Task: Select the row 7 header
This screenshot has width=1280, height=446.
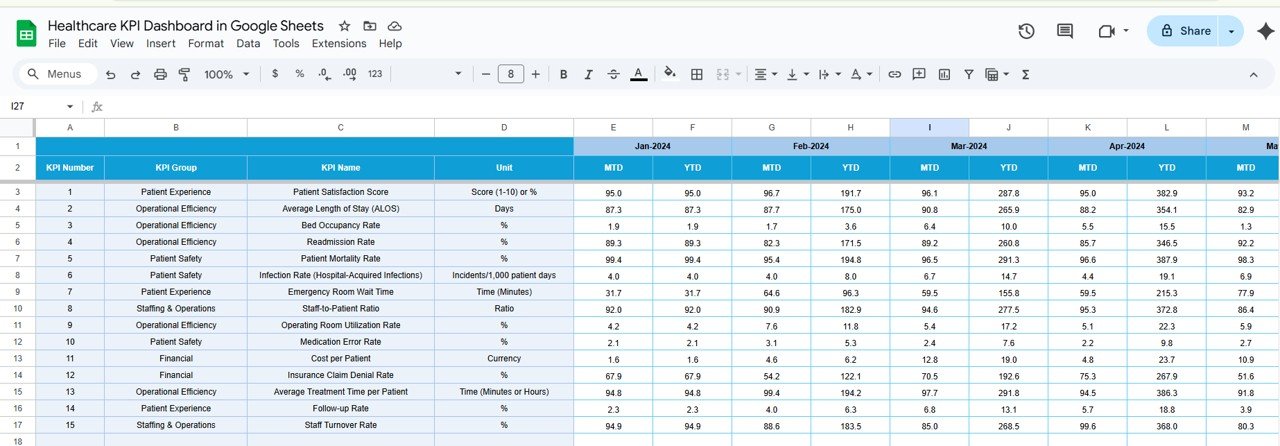Action: [x=17, y=258]
